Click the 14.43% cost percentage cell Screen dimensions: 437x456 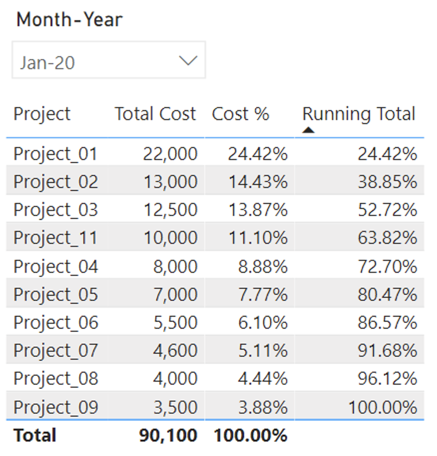pyautogui.click(x=258, y=182)
